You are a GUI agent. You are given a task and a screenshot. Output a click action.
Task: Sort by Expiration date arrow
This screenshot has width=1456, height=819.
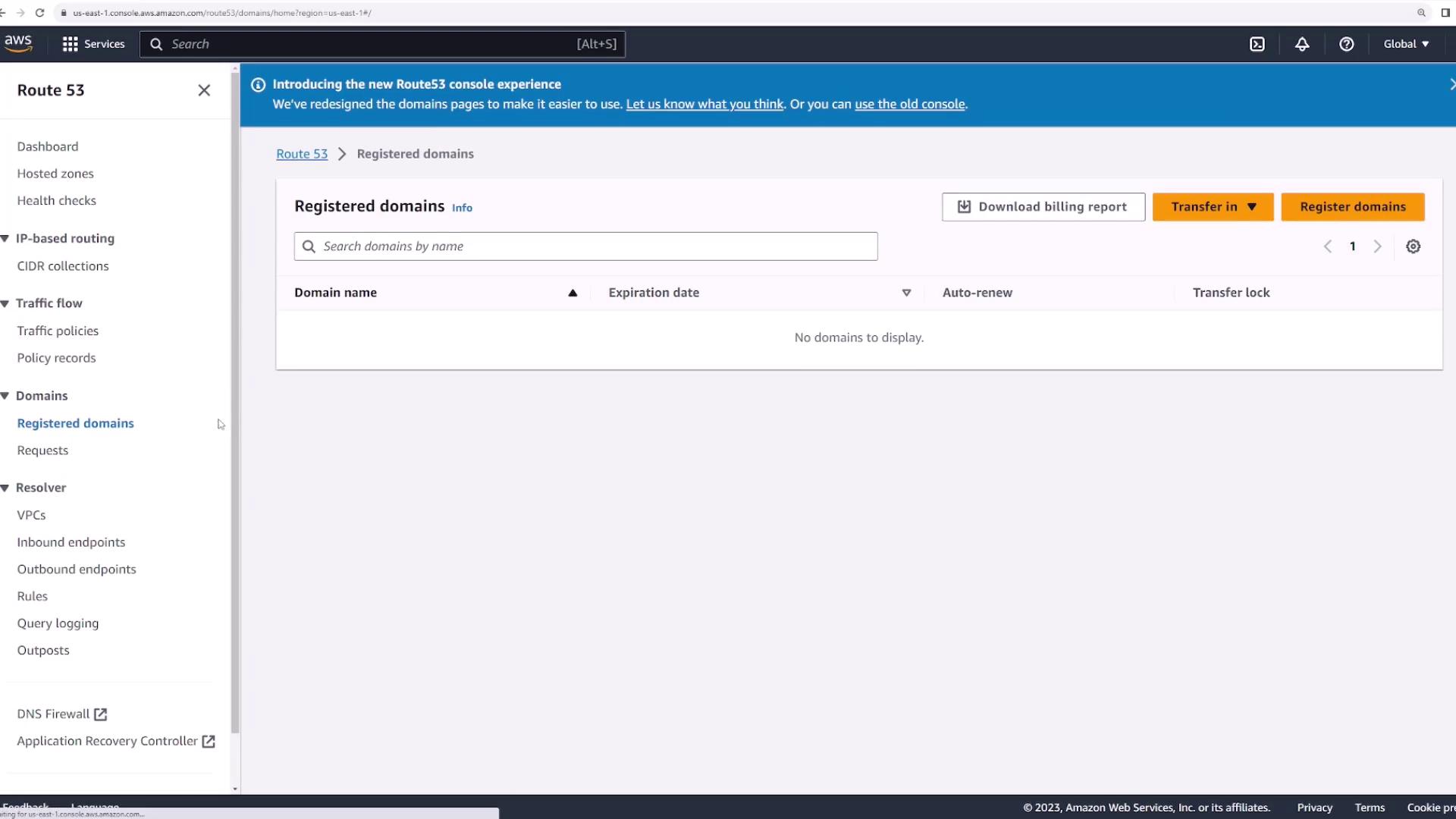coord(906,293)
